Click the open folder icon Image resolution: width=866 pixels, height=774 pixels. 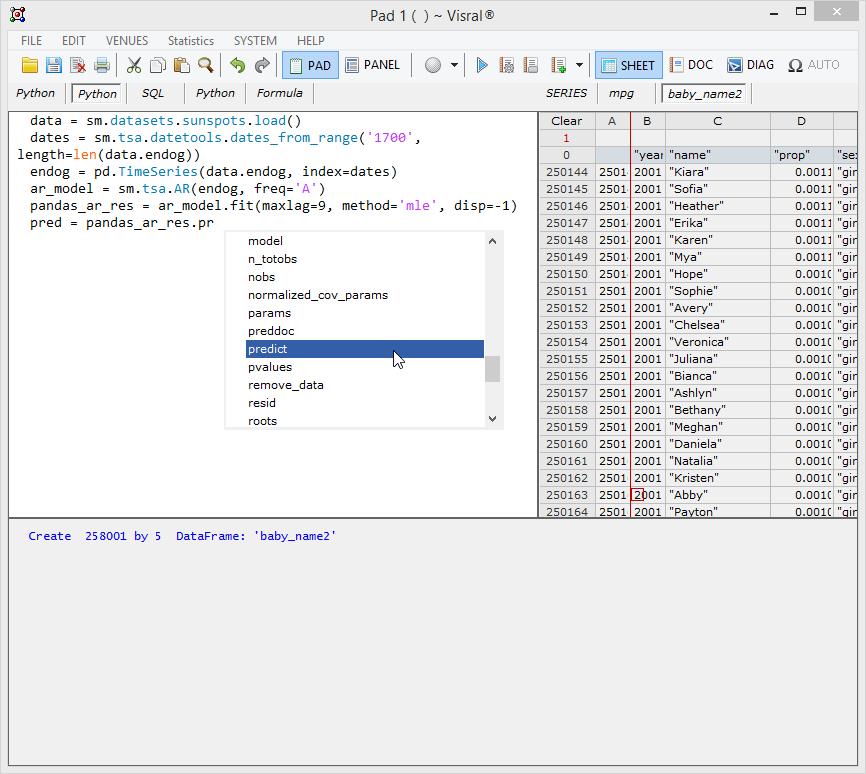click(30, 66)
